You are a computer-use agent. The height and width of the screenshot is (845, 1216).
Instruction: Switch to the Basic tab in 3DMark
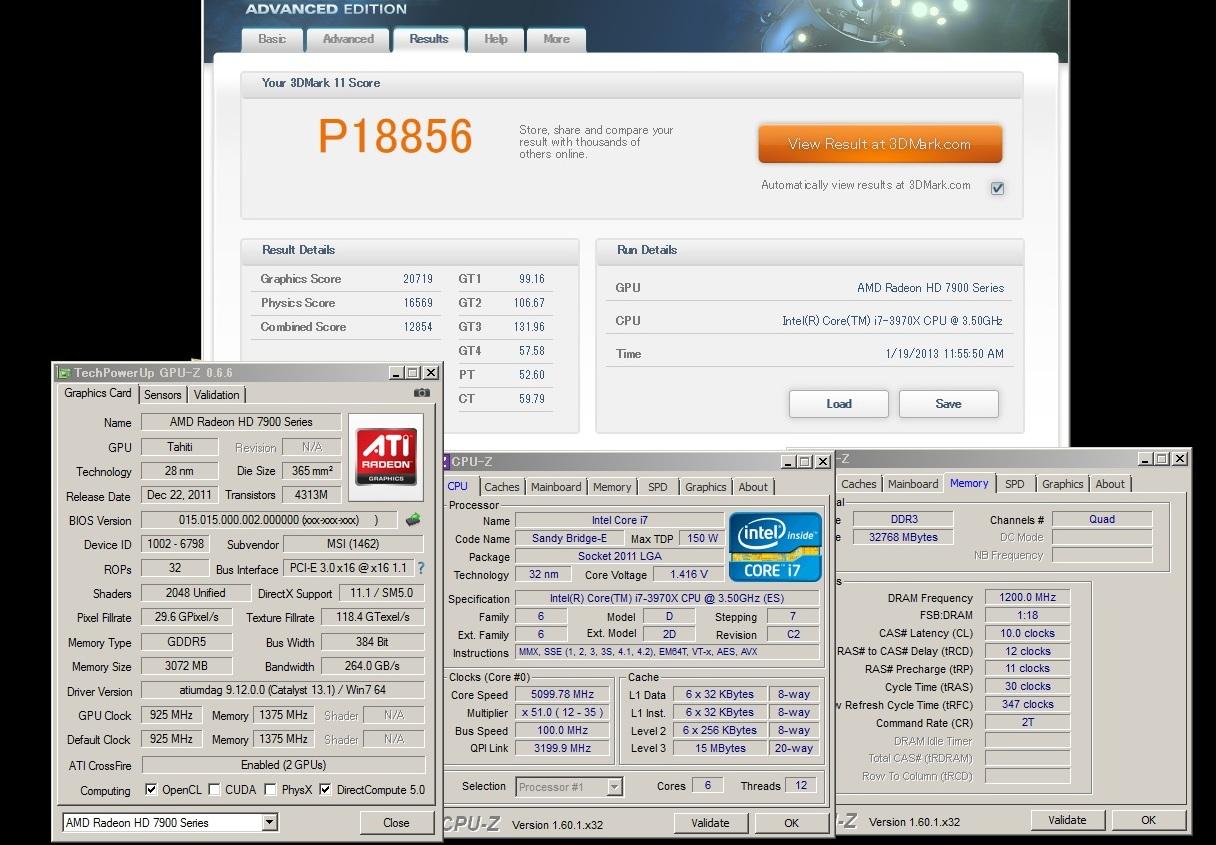point(272,39)
